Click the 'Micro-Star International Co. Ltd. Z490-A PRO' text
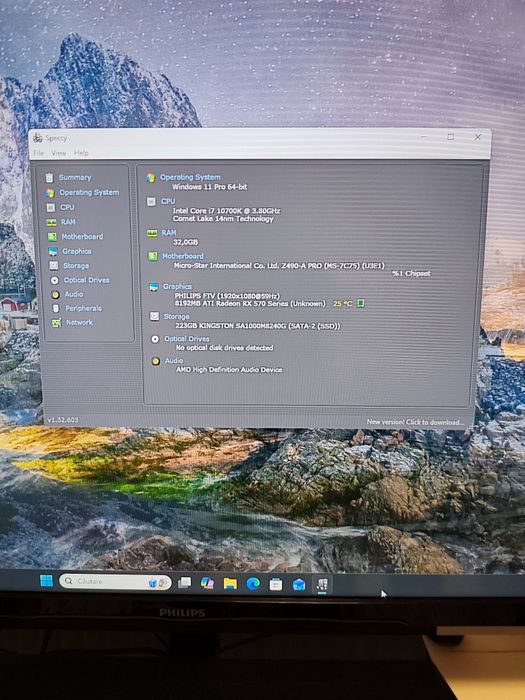The image size is (525, 700). (x=248, y=266)
